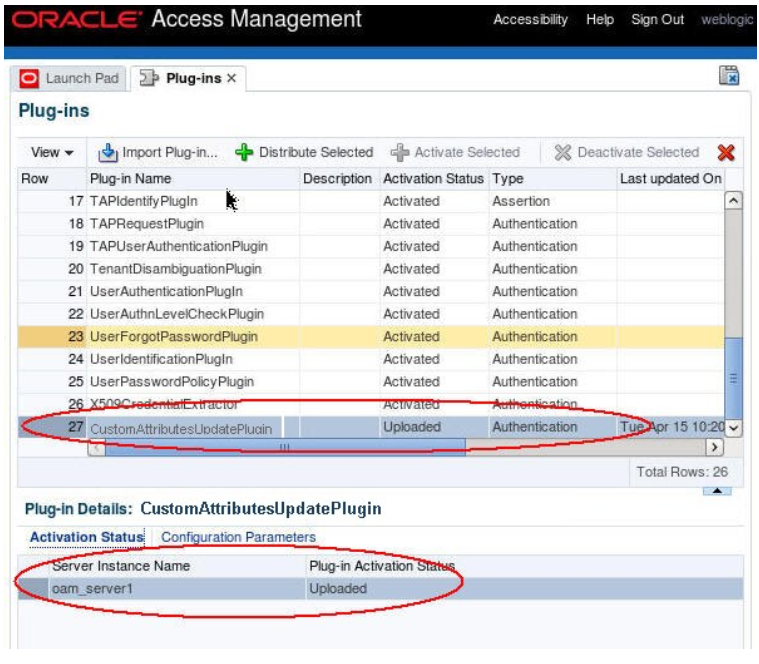Open the Activation Status details tab

coord(87,537)
